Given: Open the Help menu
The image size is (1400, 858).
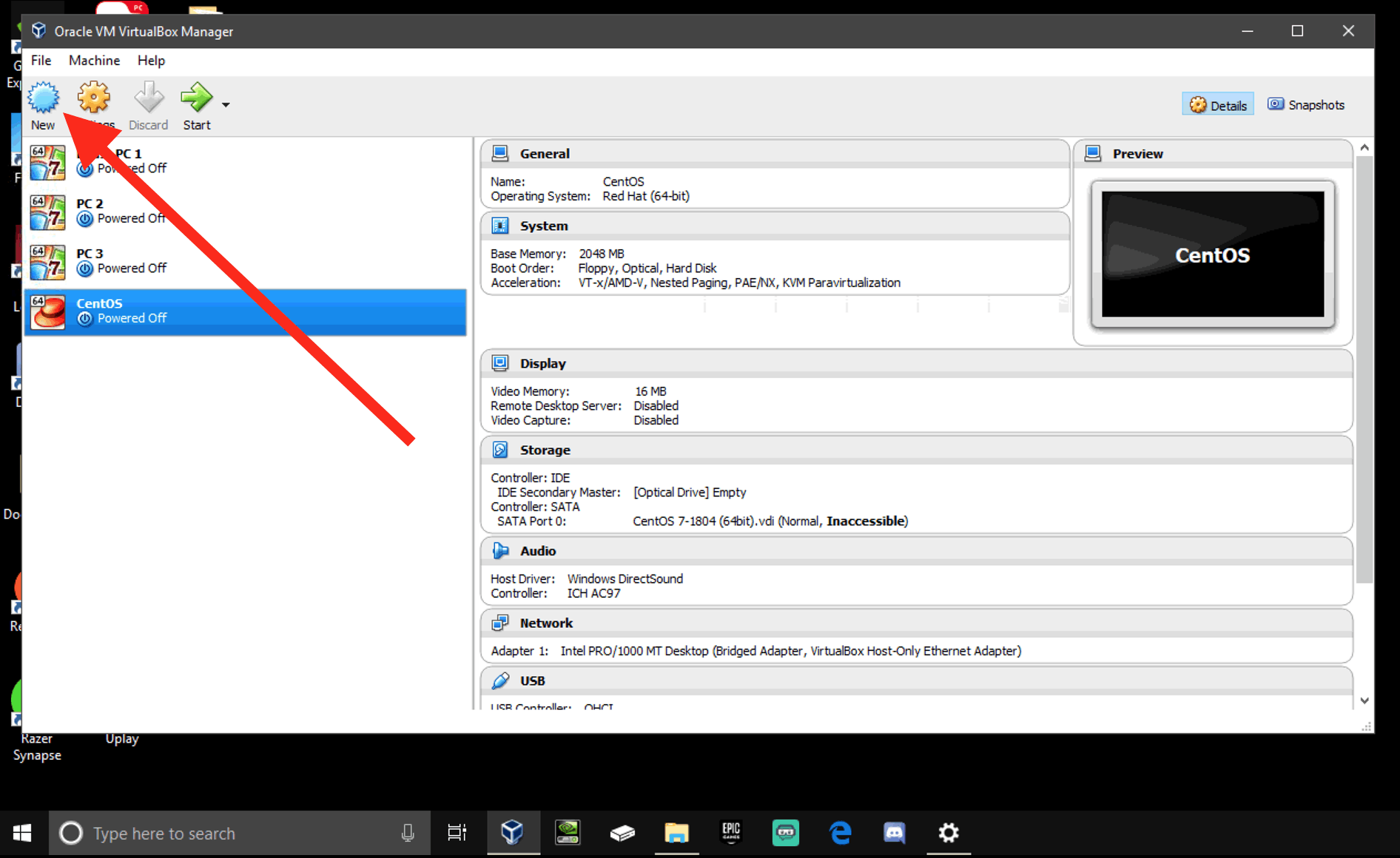Looking at the screenshot, I should pyautogui.click(x=151, y=61).
